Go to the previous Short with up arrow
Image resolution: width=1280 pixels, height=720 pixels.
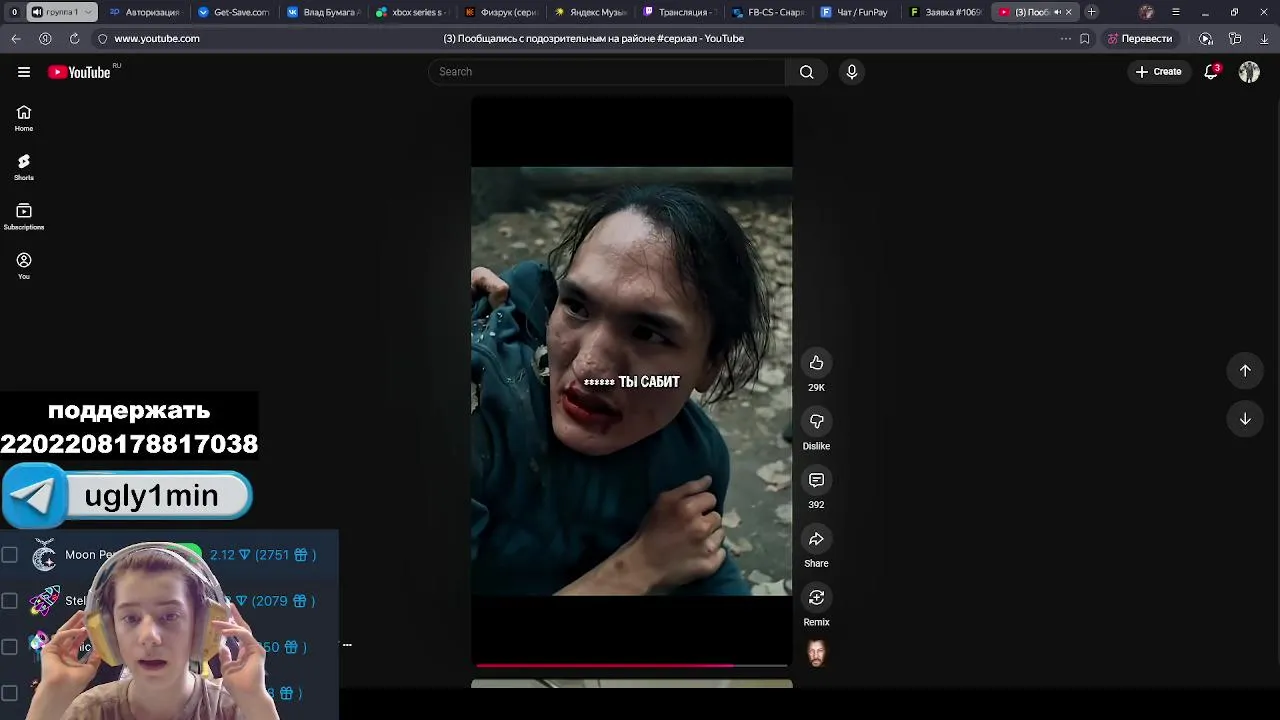tap(1245, 371)
